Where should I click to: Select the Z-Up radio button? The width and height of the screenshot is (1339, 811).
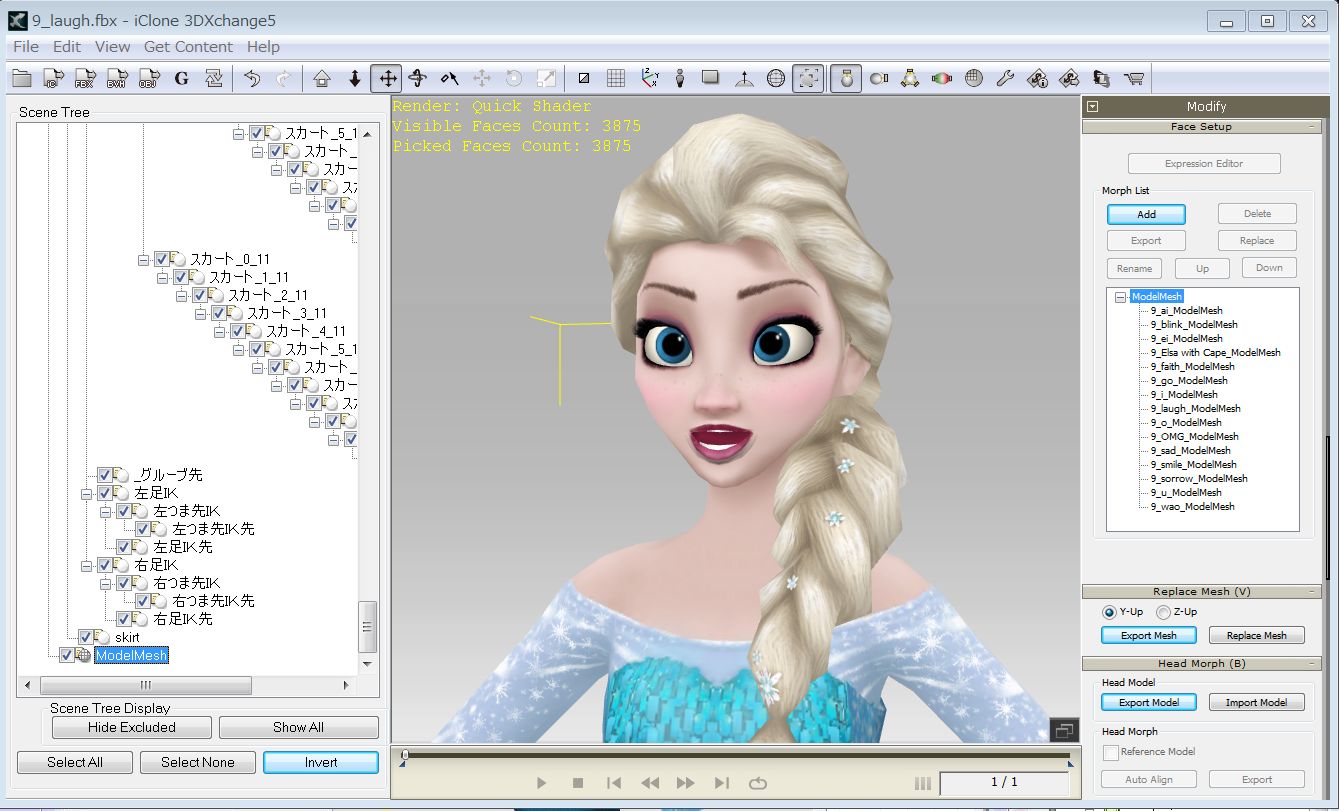tap(1163, 612)
